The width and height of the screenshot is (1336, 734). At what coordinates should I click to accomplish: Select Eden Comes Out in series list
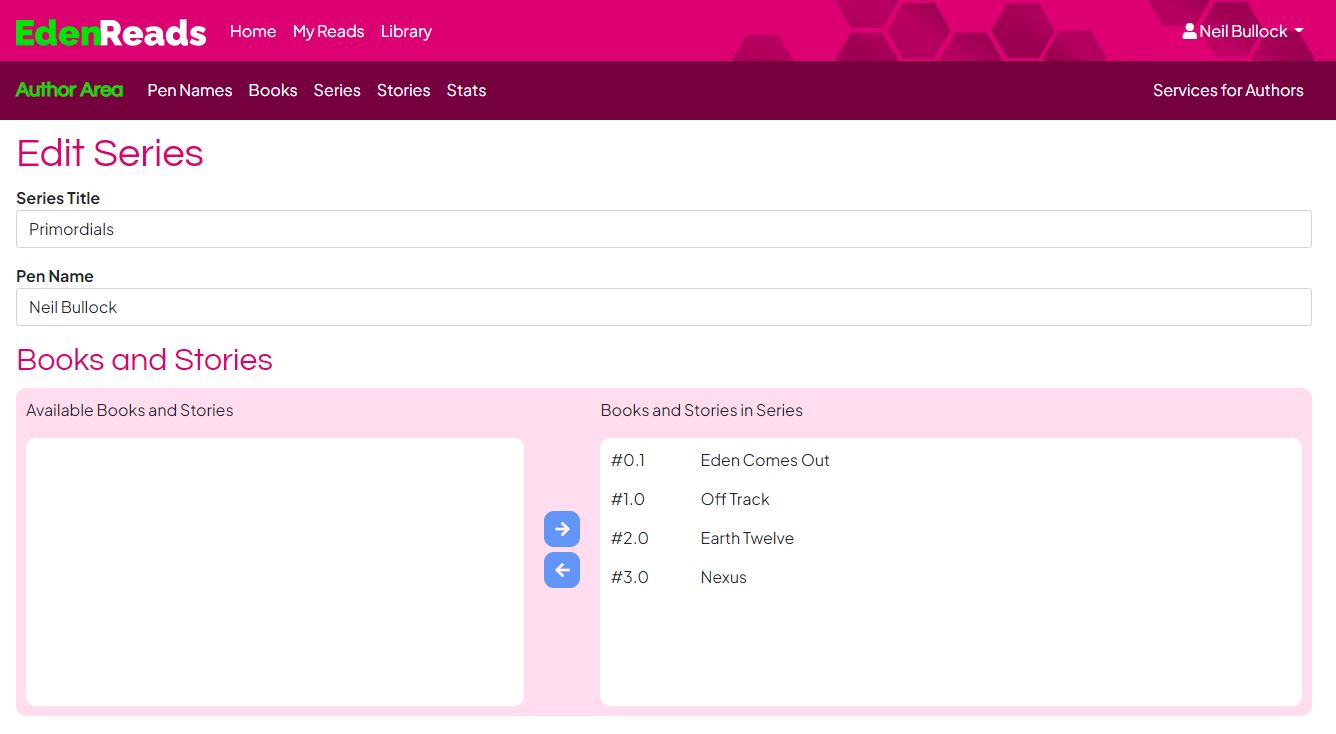(765, 460)
